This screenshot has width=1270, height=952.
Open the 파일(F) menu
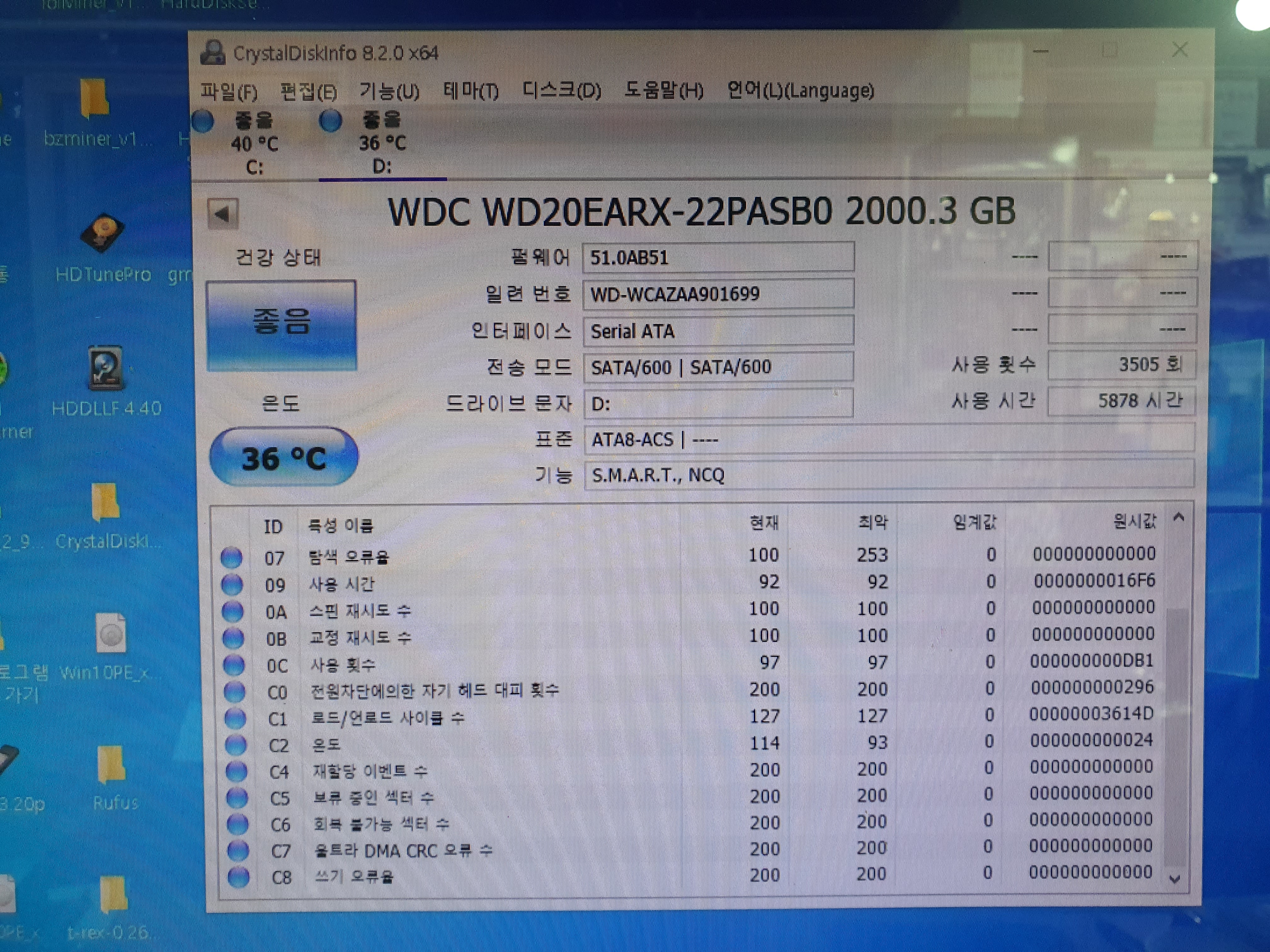point(228,92)
